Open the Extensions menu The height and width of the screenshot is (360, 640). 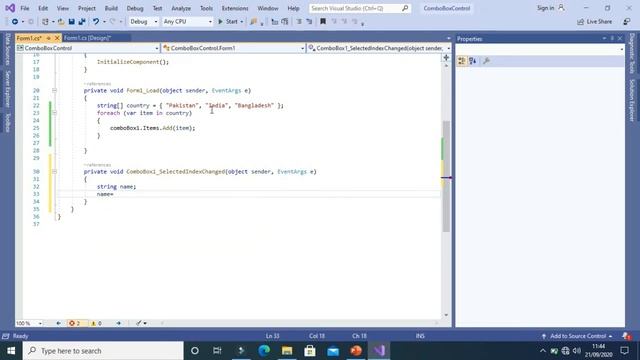(x=235, y=8)
